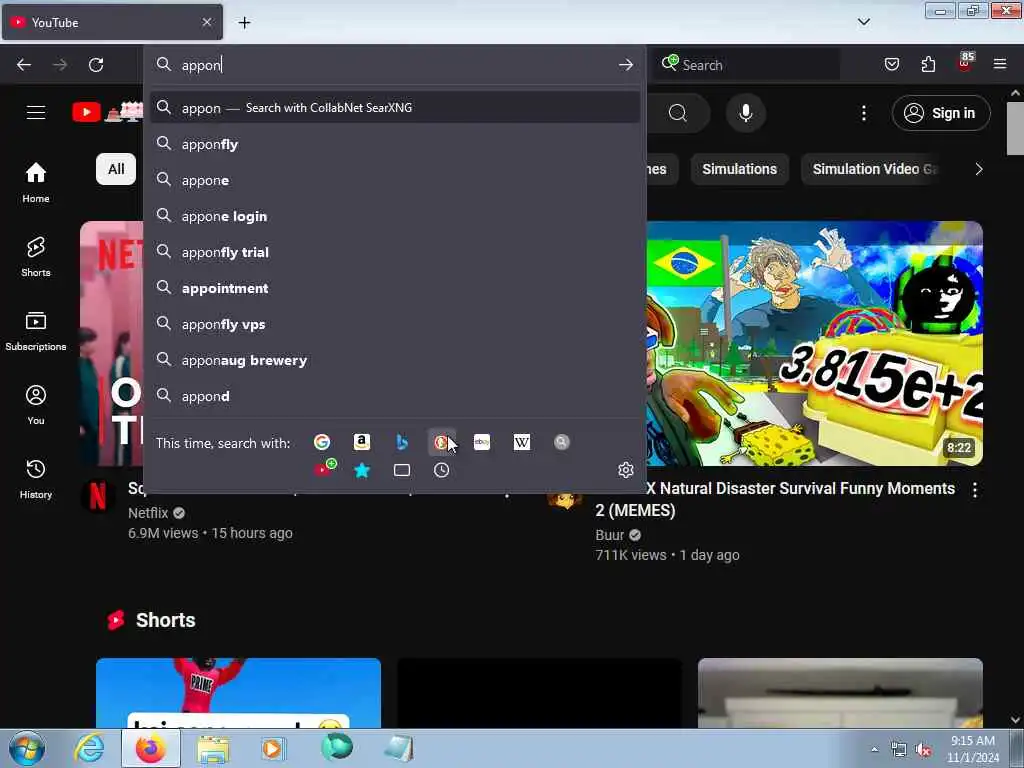Click the Sign in button
Viewport: 1024px width, 768px height.
941,113
